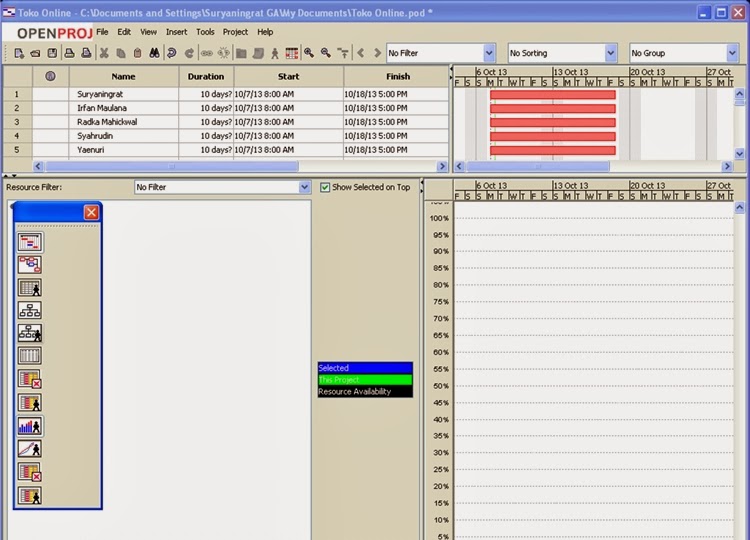Select the Radka Mahickwal task name cell
Screen dimensions: 750x540
(124, 122)
